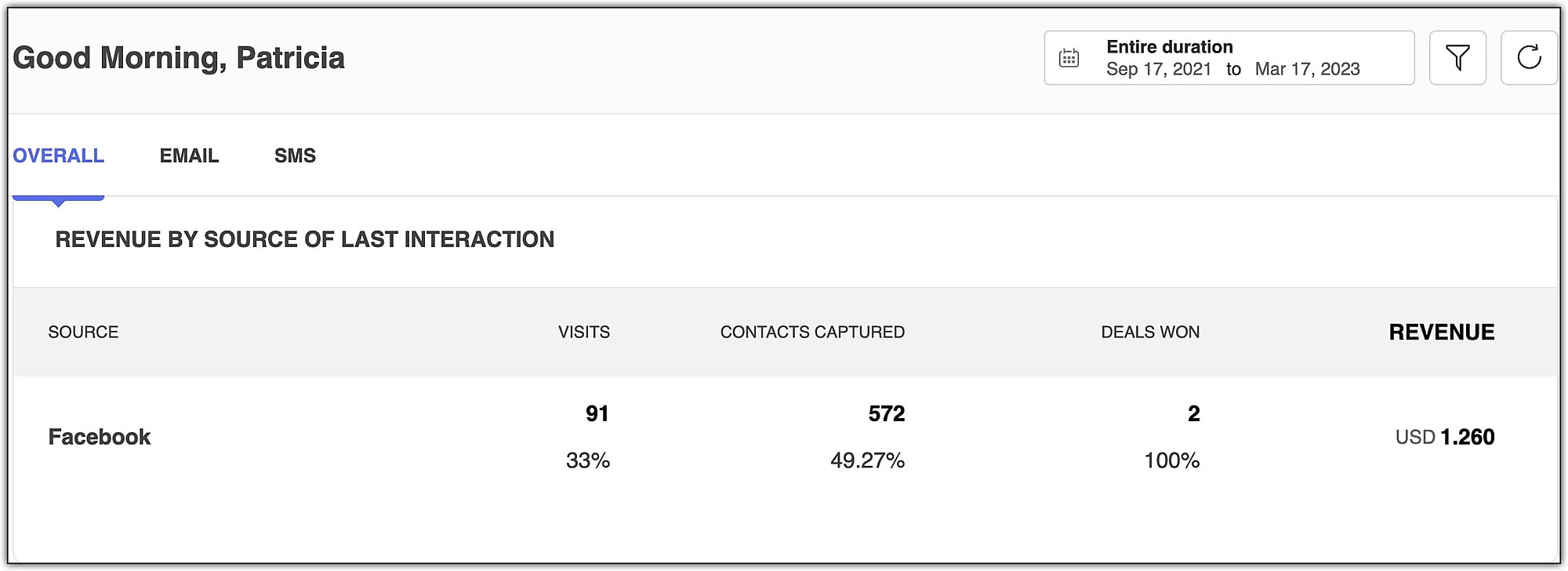Click the SOURCE column header

[x=83, y=332]
